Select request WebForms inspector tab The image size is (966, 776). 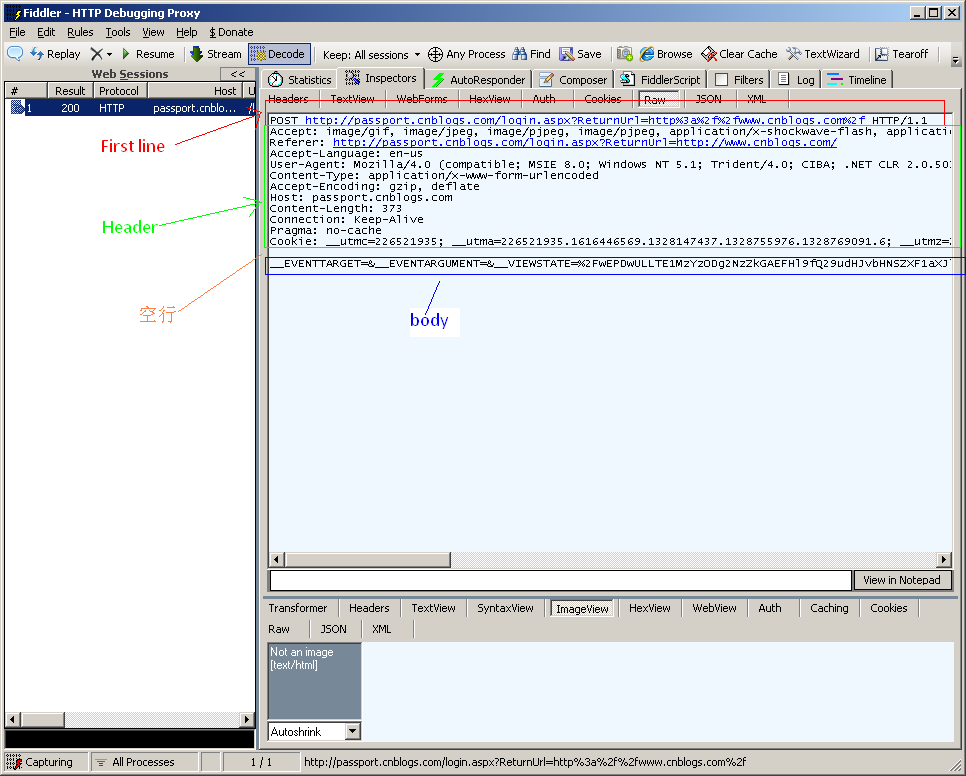tap(422, 99)
